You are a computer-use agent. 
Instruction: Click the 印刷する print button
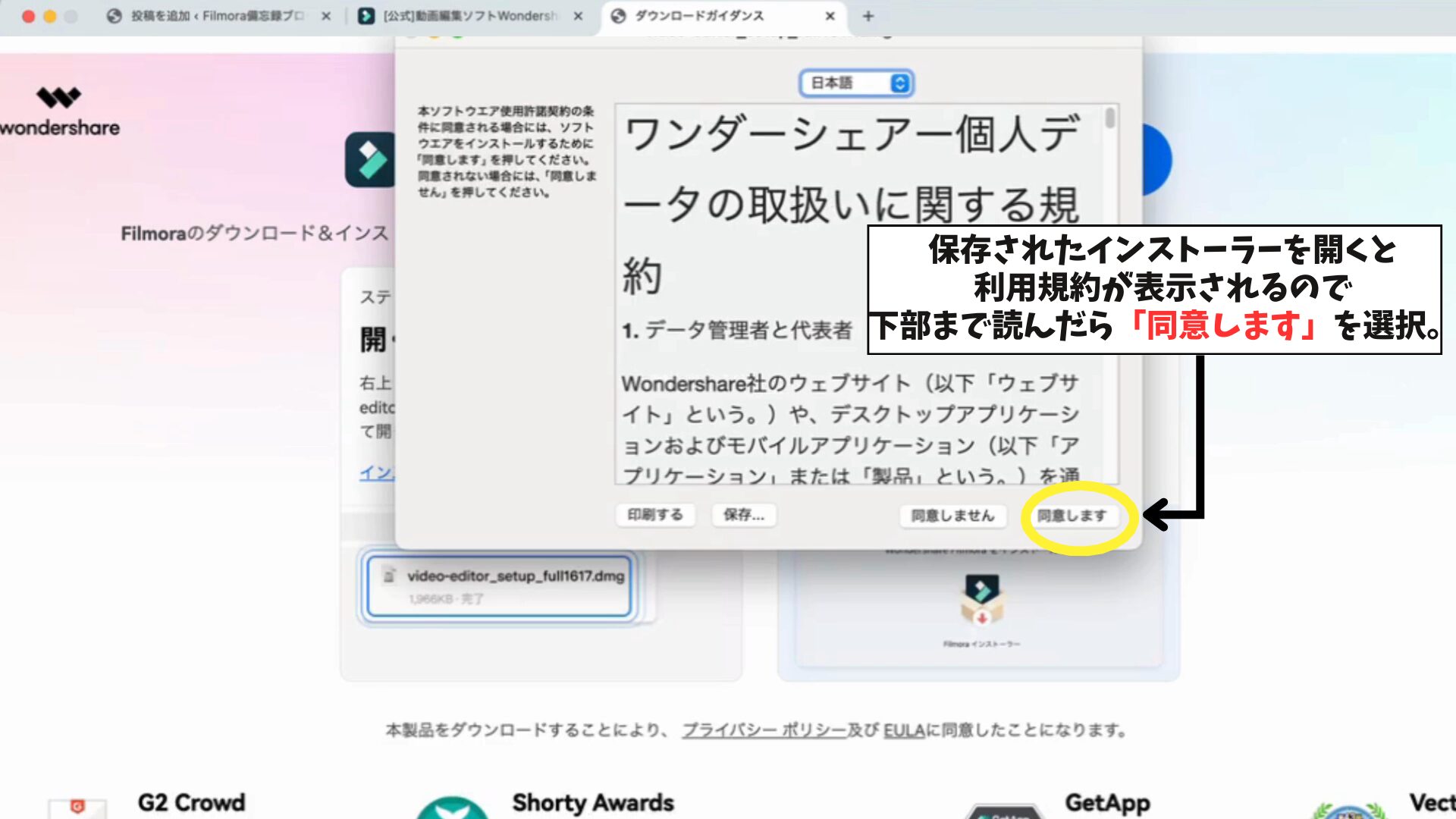click(x=655, y=515)
